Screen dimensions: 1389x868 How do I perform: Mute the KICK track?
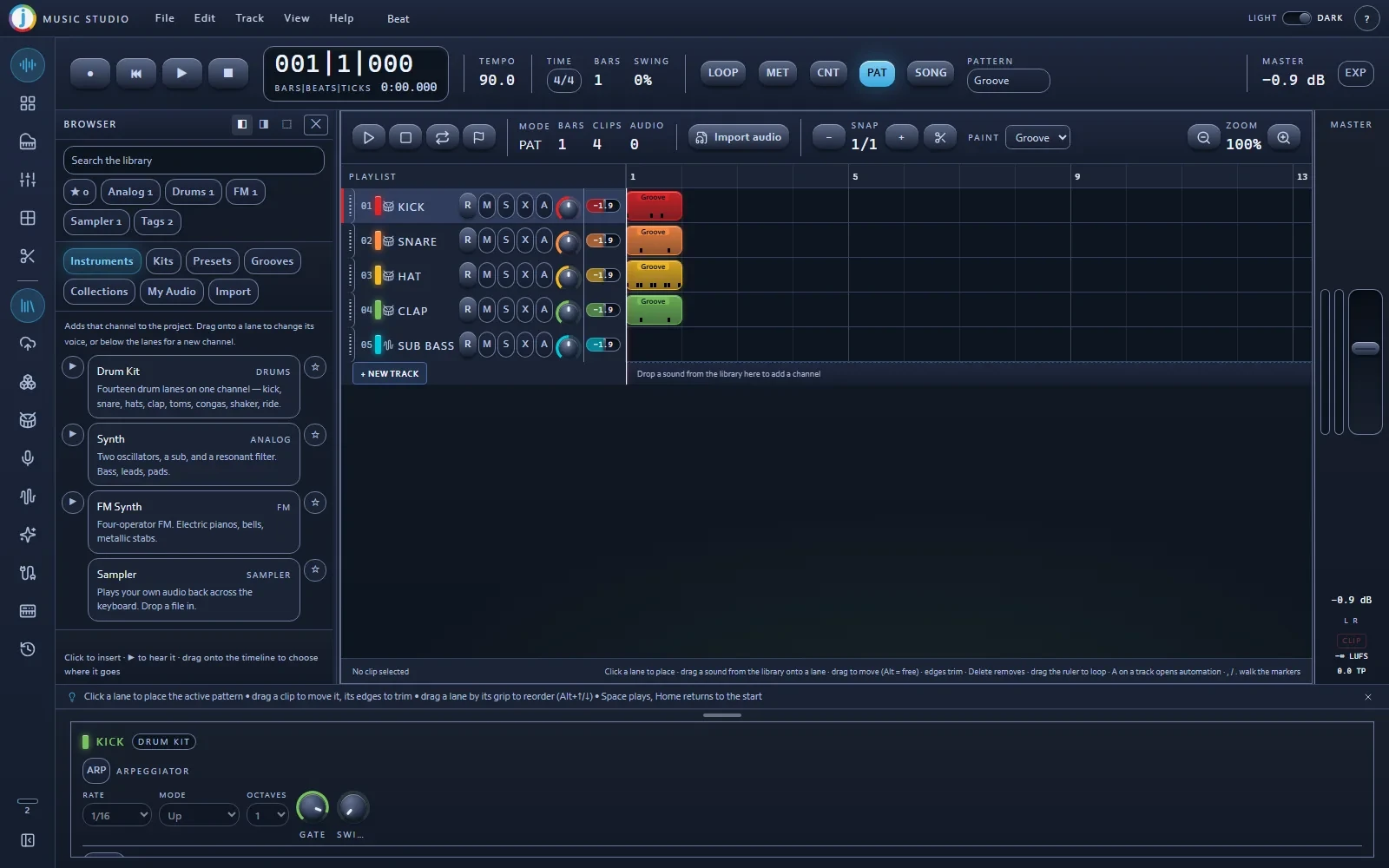click(487, 206)
